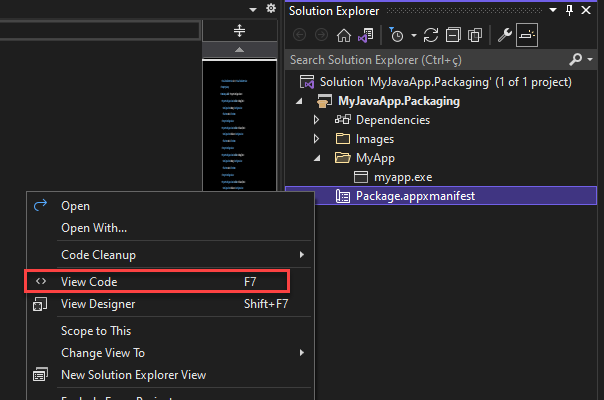This screenshot has height=400, width=604.
Task: Click the Home icon in Solution Explorer
Action: [x=344, y=35]
